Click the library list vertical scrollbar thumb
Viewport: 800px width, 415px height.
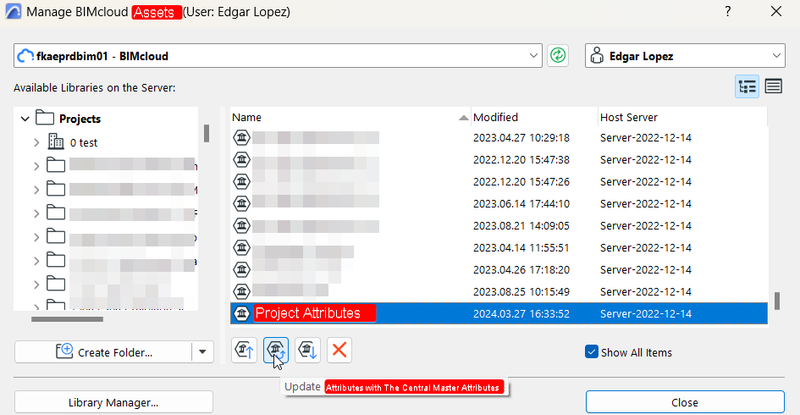pos(777,301)
